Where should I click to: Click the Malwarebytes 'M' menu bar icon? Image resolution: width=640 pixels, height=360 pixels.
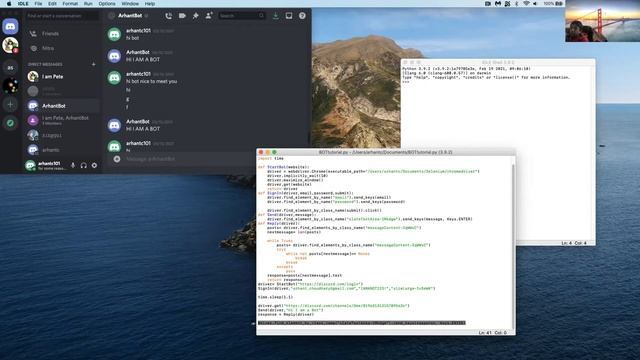tap(498, 4)
